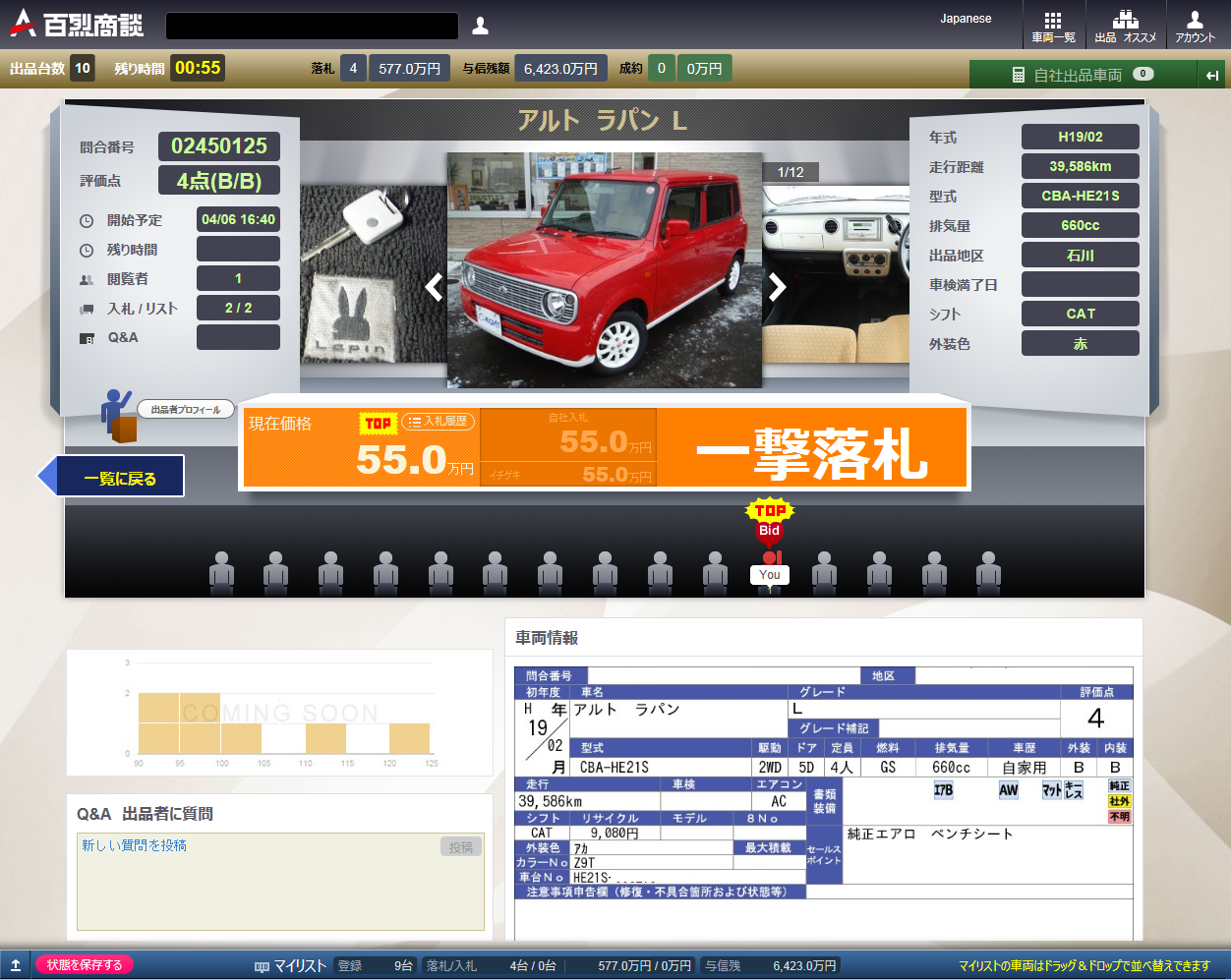
Task: Click into the 新しい質問を投稿 text box
Action: tap(280, 882)
